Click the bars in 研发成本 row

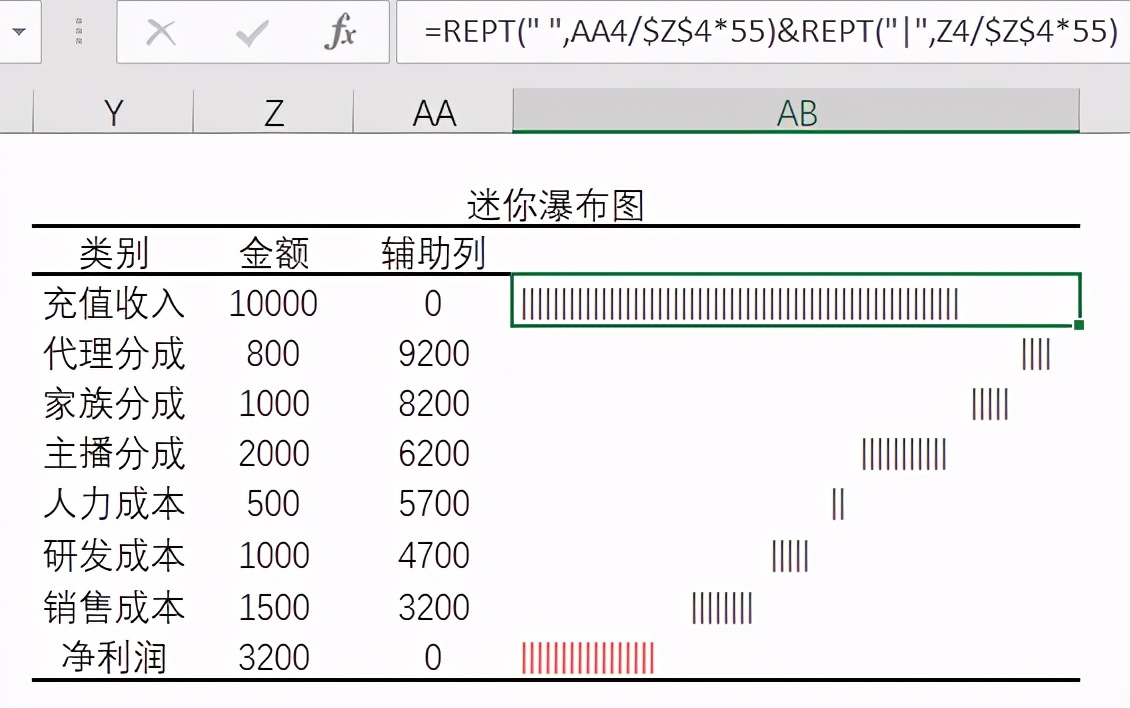(791, 557)
